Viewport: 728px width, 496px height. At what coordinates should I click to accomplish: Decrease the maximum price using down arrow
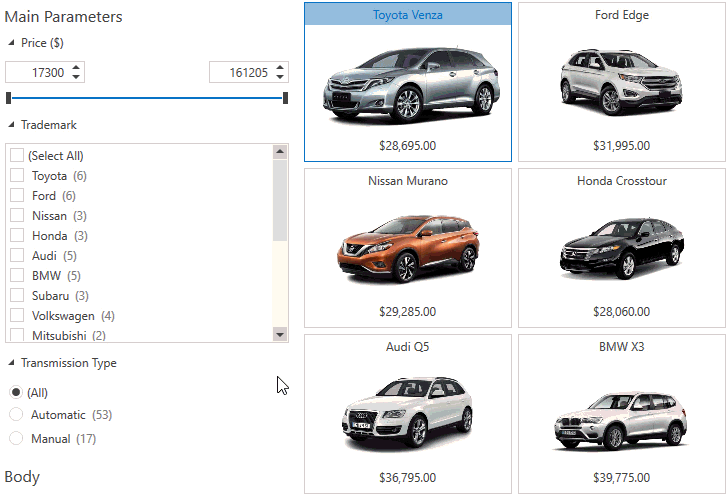(x=280, y=77)
